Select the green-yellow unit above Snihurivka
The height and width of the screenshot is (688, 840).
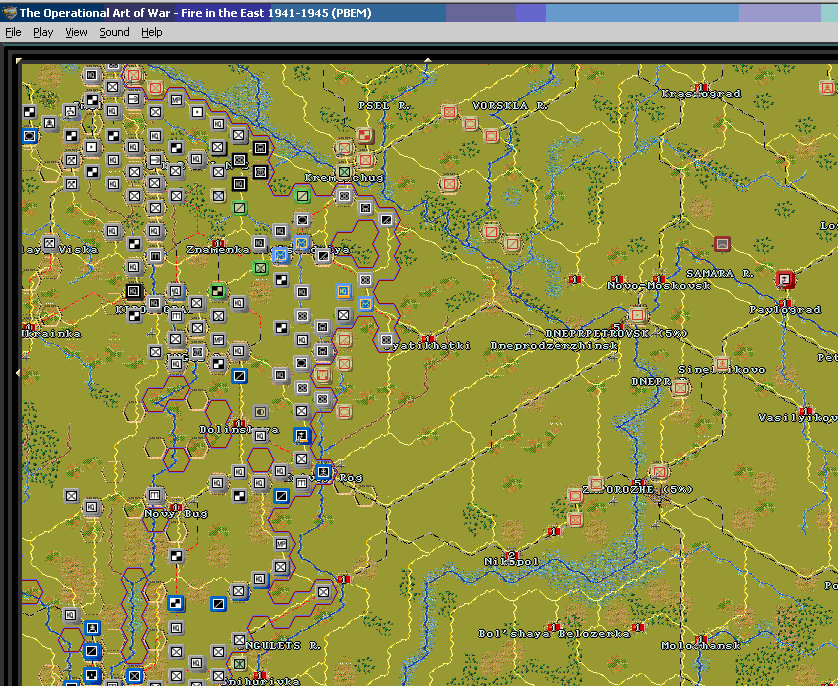pos(239,664)
